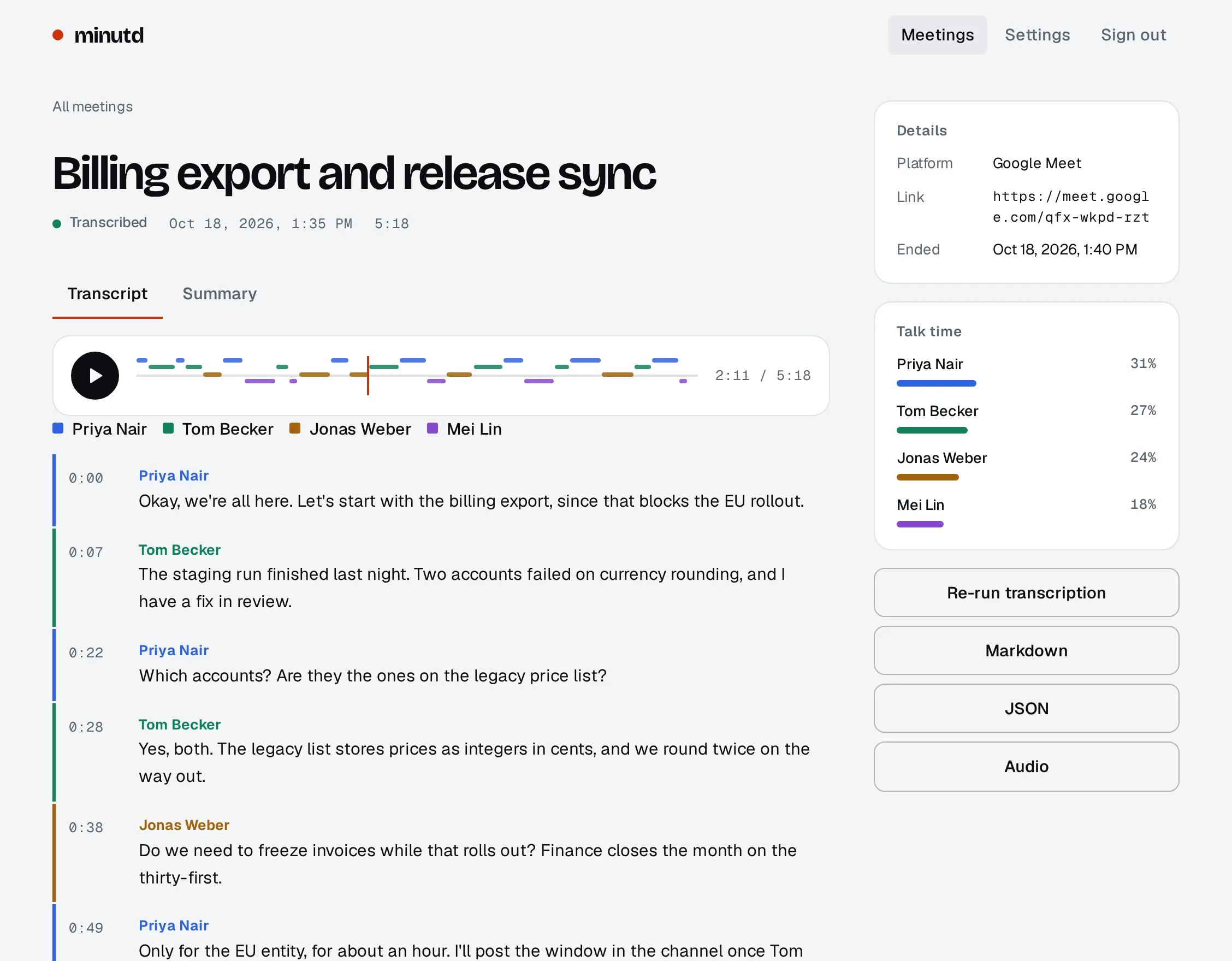Click the red playhead marker on the timeline
Viewport: 1232px width, 961px height.
pyautogui.click(x=368, y=376)
